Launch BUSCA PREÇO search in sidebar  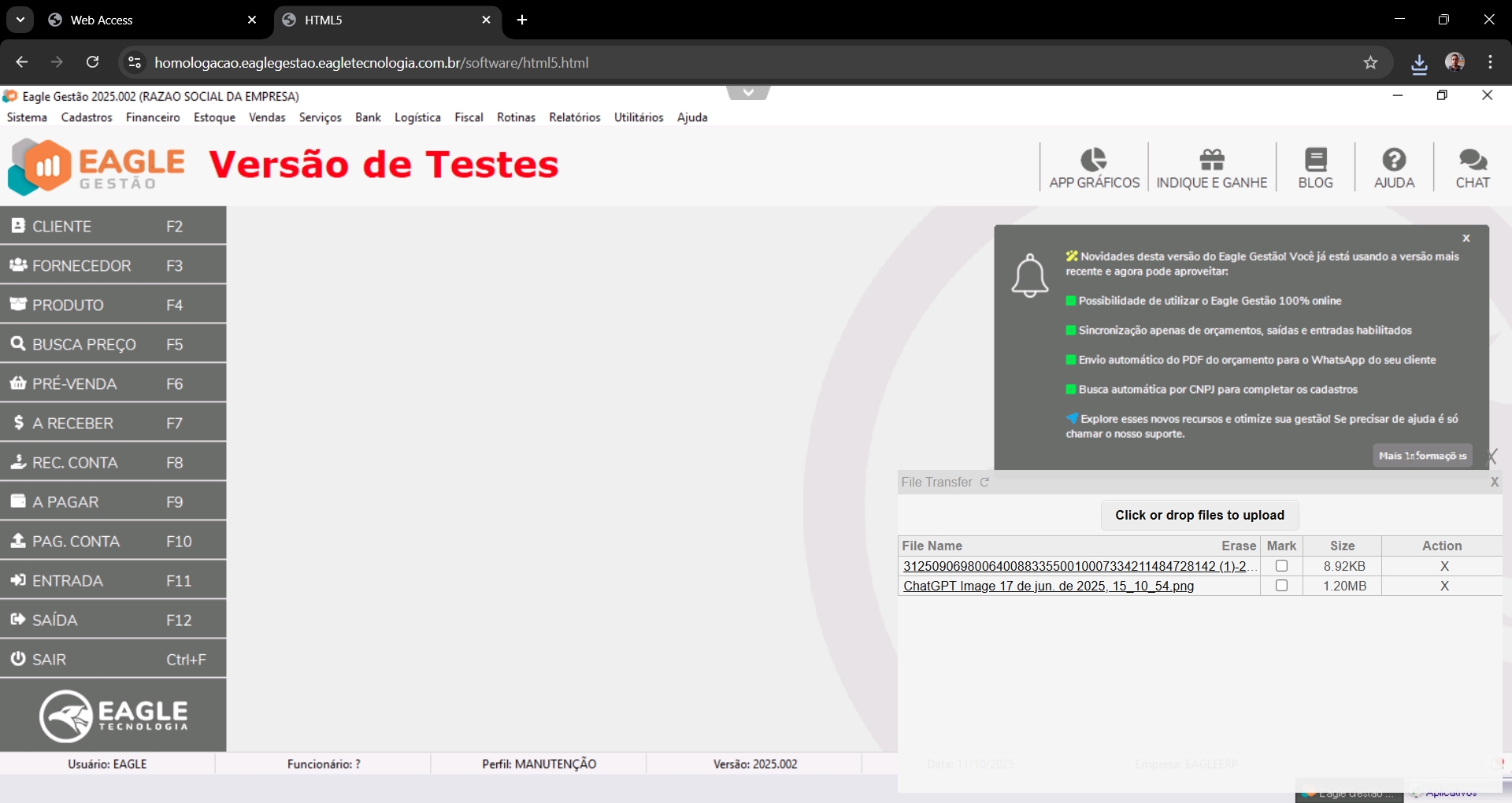(x=113, y=344)
